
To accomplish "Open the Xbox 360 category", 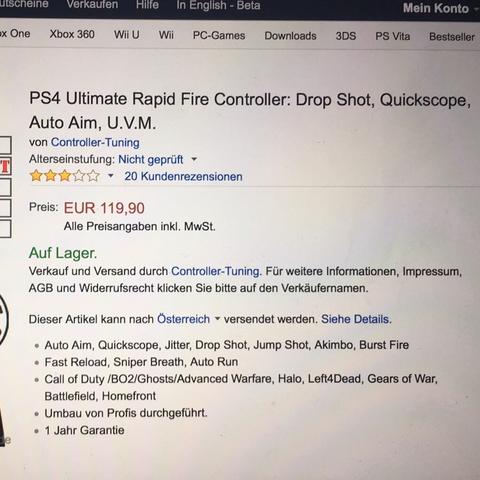I will (72, 34).
